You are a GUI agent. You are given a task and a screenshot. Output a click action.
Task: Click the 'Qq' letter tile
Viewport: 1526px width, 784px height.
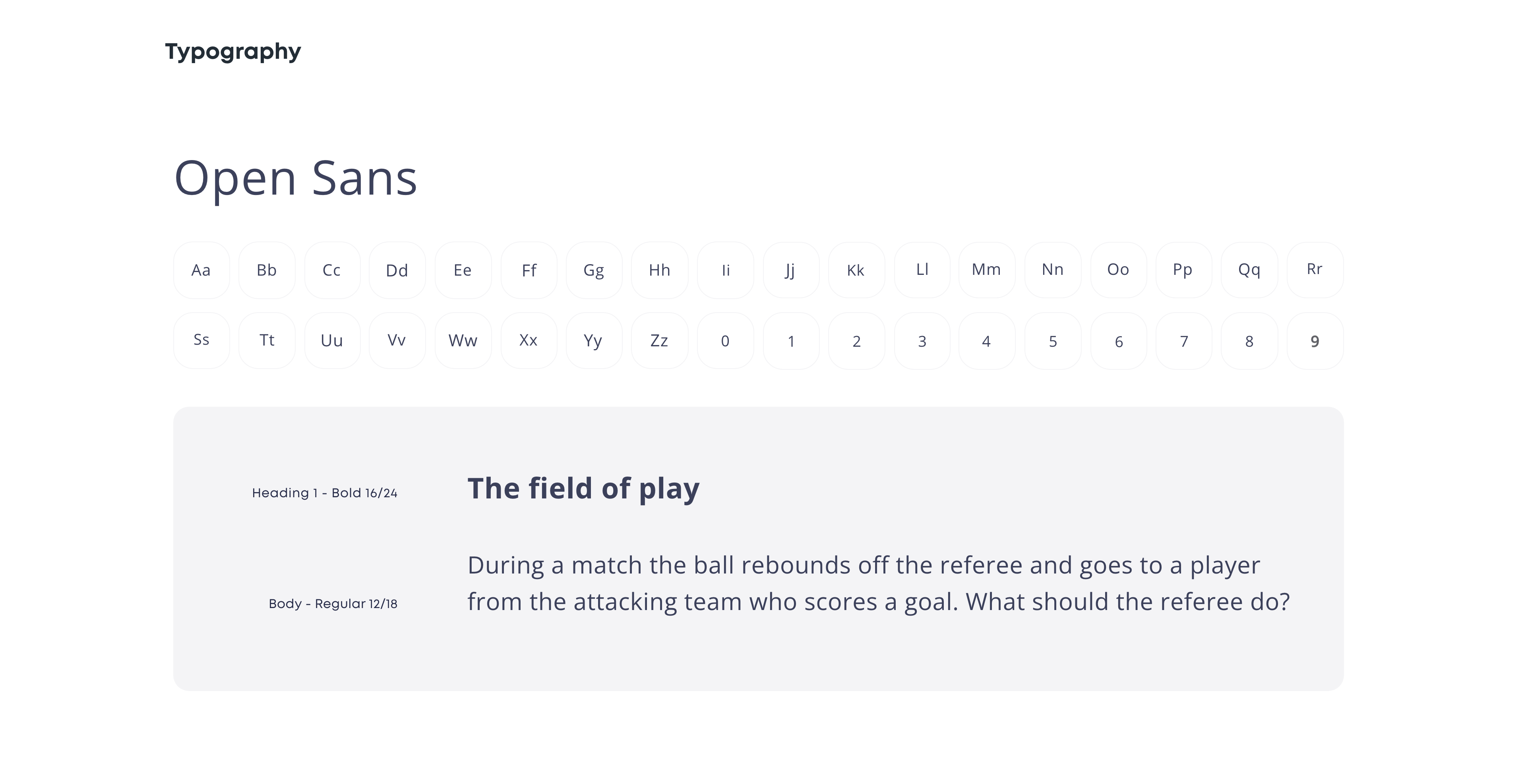pyautogui.click(x=1249, y=270)
